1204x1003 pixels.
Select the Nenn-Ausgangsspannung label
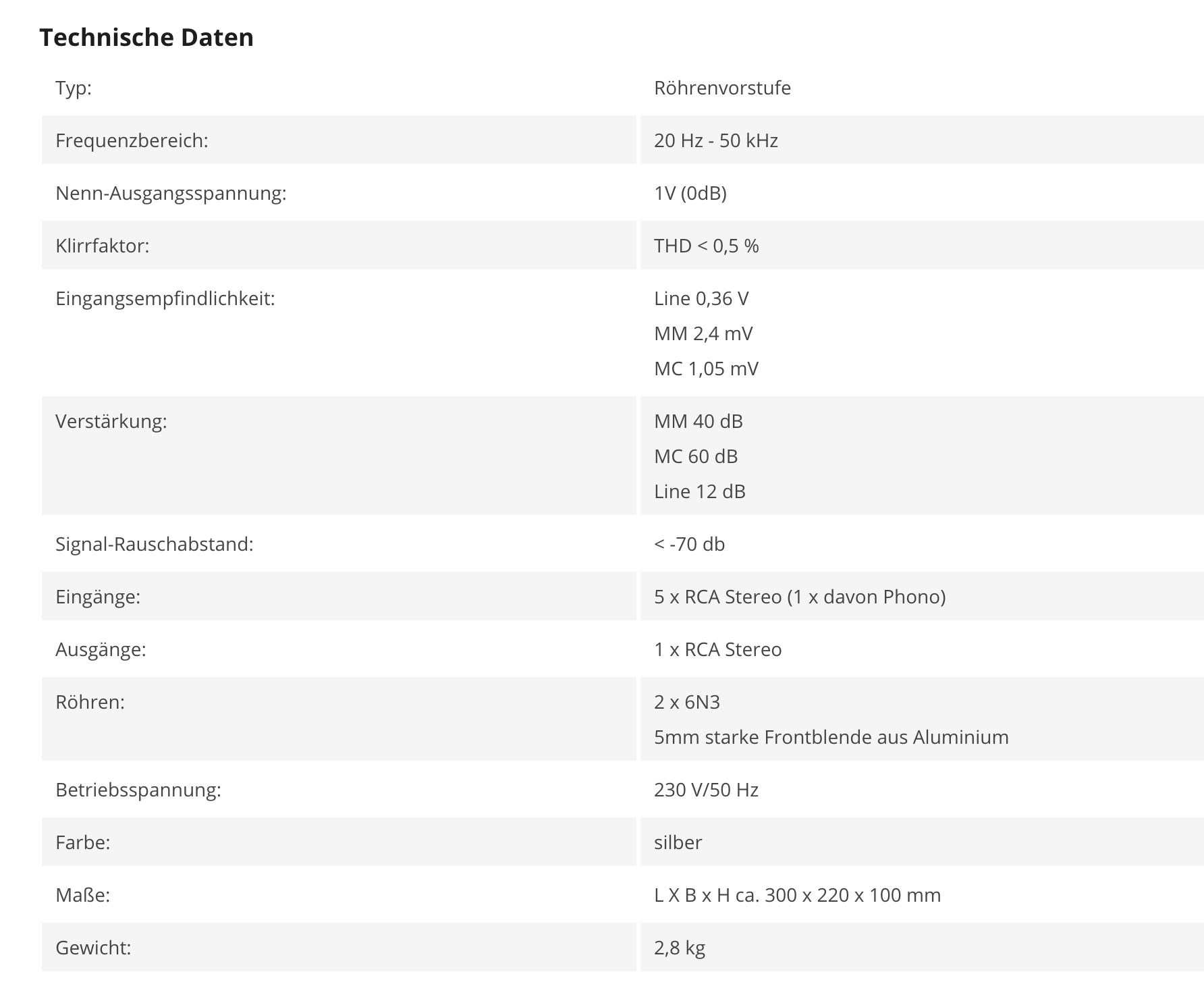(x=171, y=193)
